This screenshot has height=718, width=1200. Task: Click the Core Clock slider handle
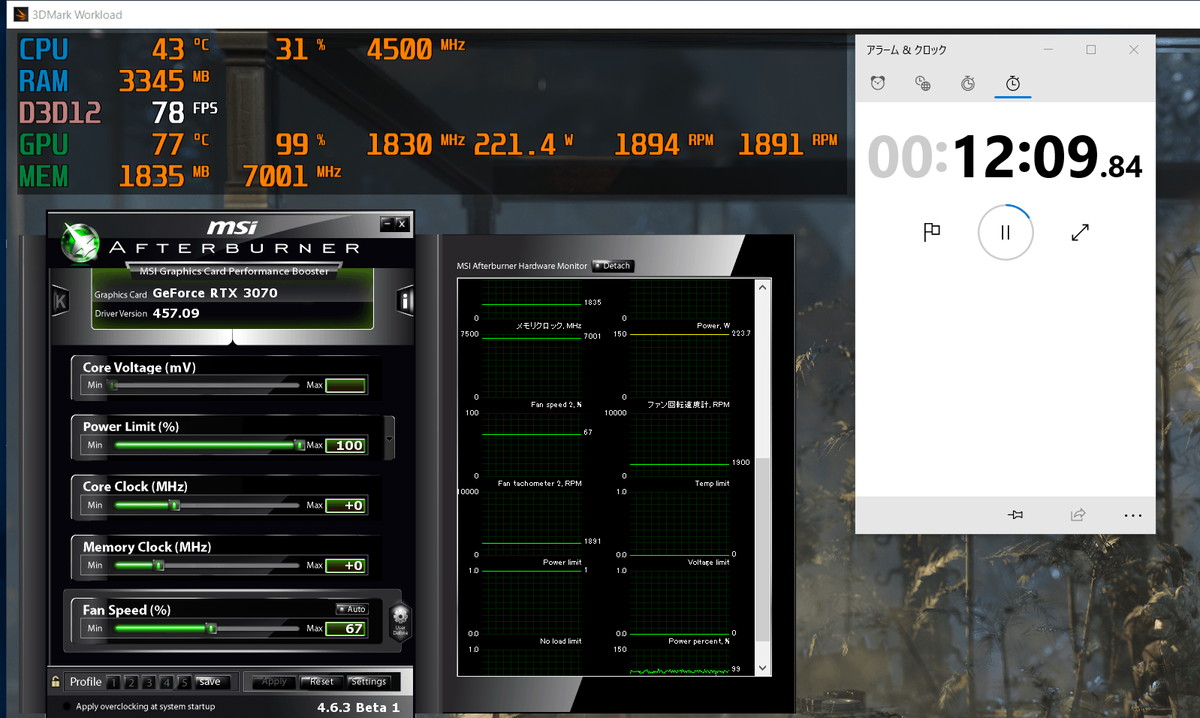point(174,505)
